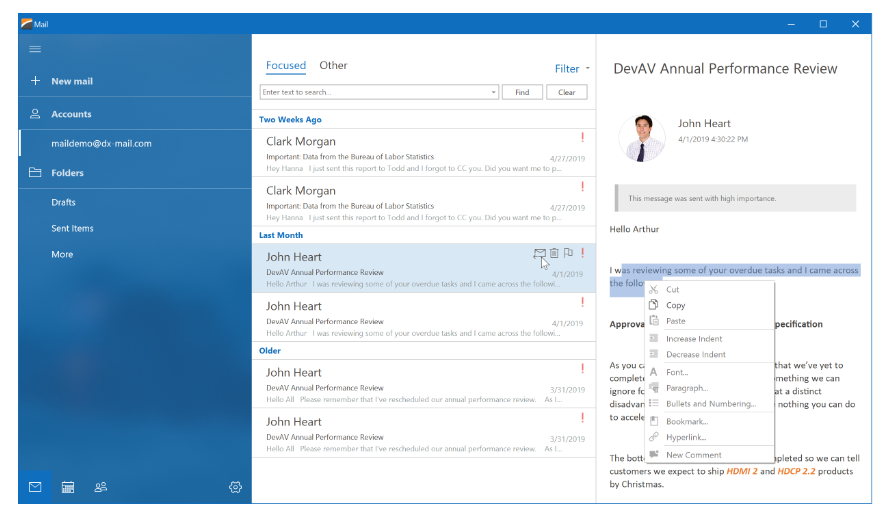Click Bullets and Numbering list icon
Screen dimensions: 892x521
pyautogui.click(x=654, y=403)
